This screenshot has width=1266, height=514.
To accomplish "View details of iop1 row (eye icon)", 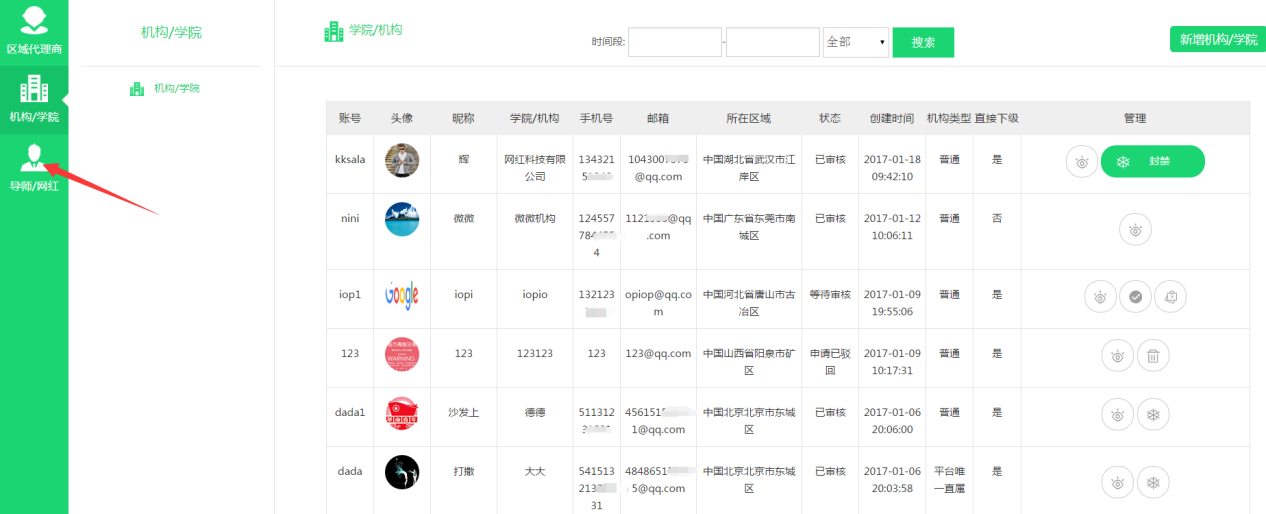I will 1100,296.
